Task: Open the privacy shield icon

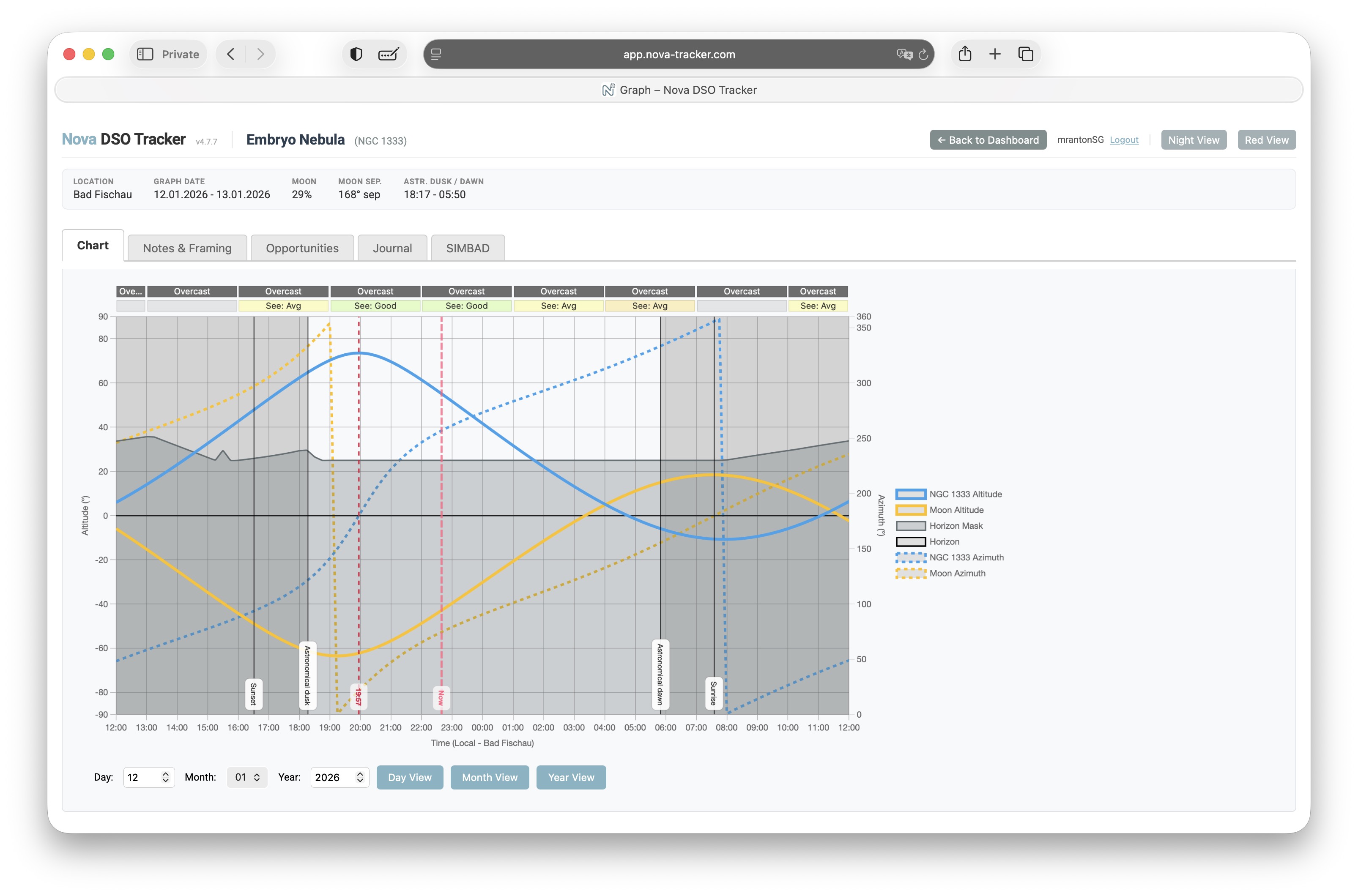Action: pyautogui.click(x=356, y=54)
